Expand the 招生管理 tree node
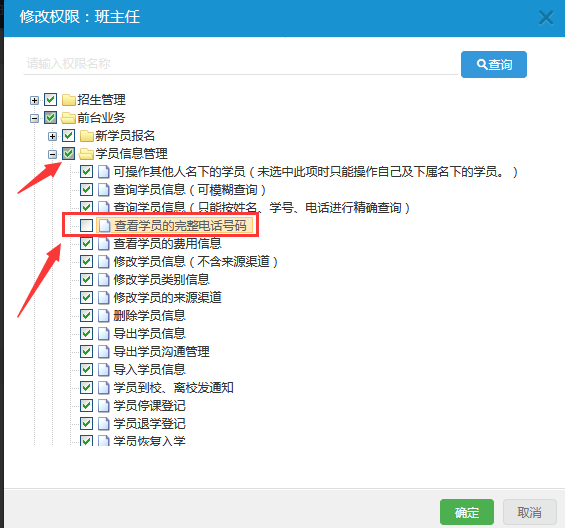Image resolution: width=565 pixels, height=528 pixels. coord(34,100)
